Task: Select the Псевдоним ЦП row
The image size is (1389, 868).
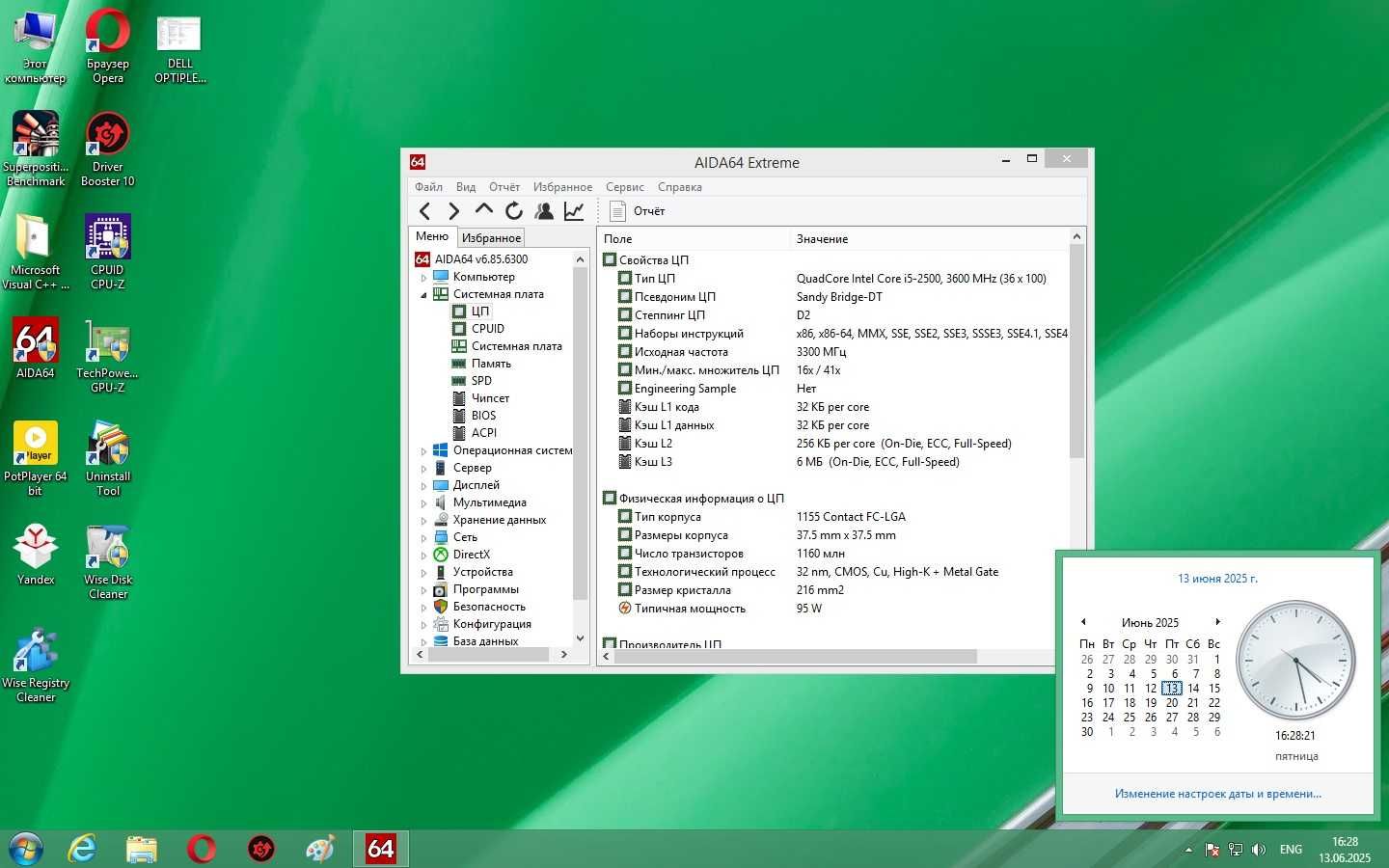Action: click(834, 297)
